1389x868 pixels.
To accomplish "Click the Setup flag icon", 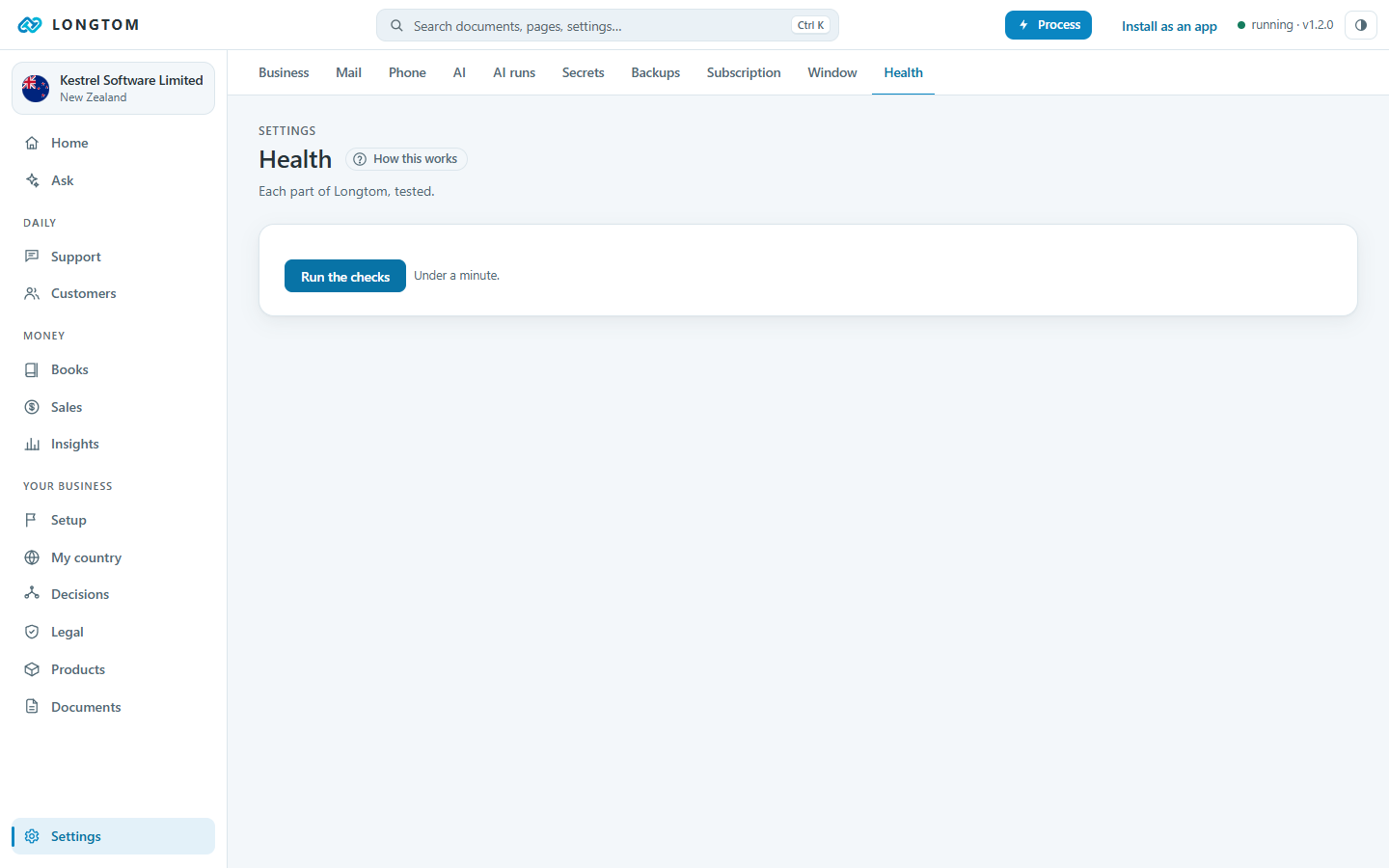I will tap(32, 520).
